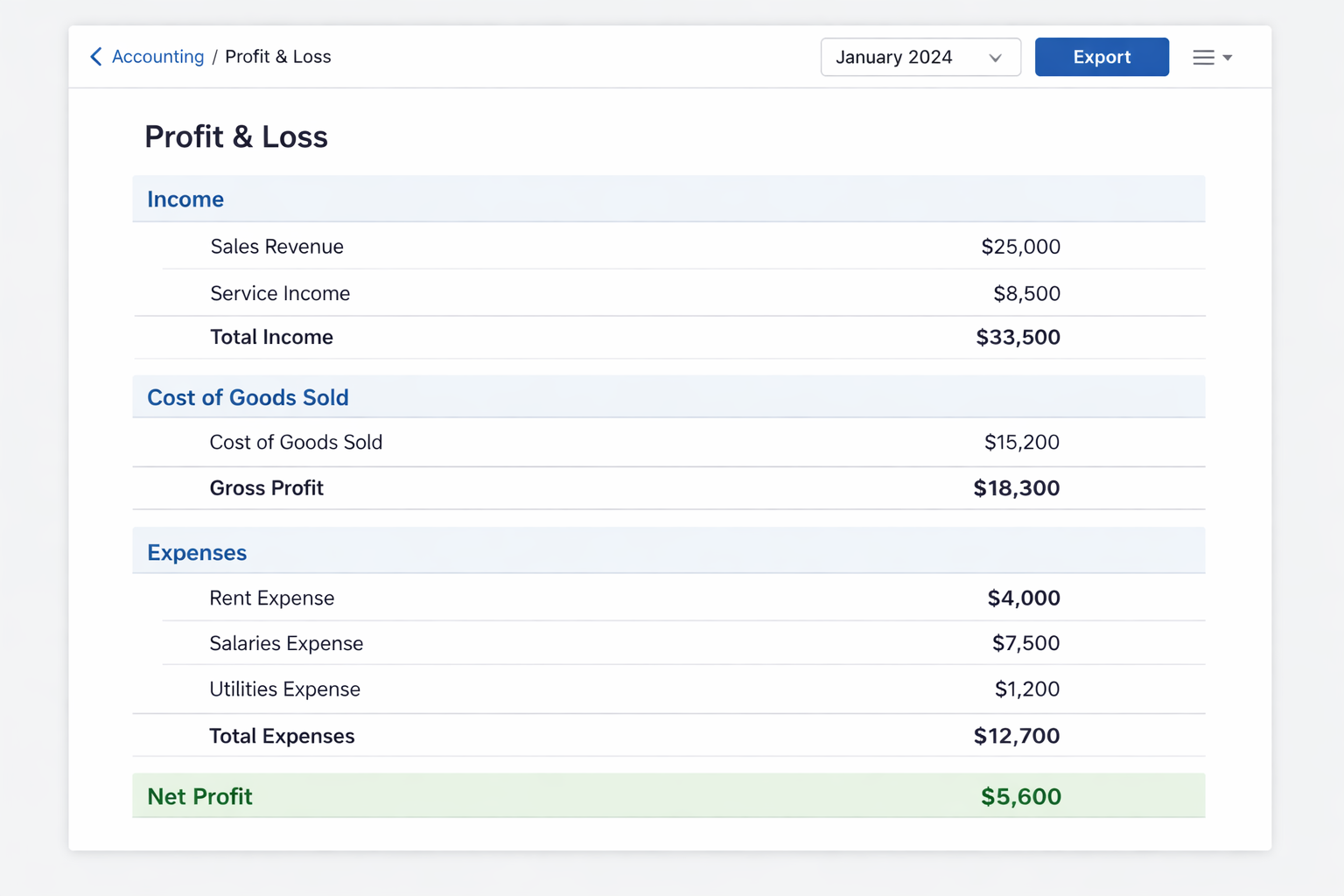Navigate back via the Accounting link

[x=157, y=56]
